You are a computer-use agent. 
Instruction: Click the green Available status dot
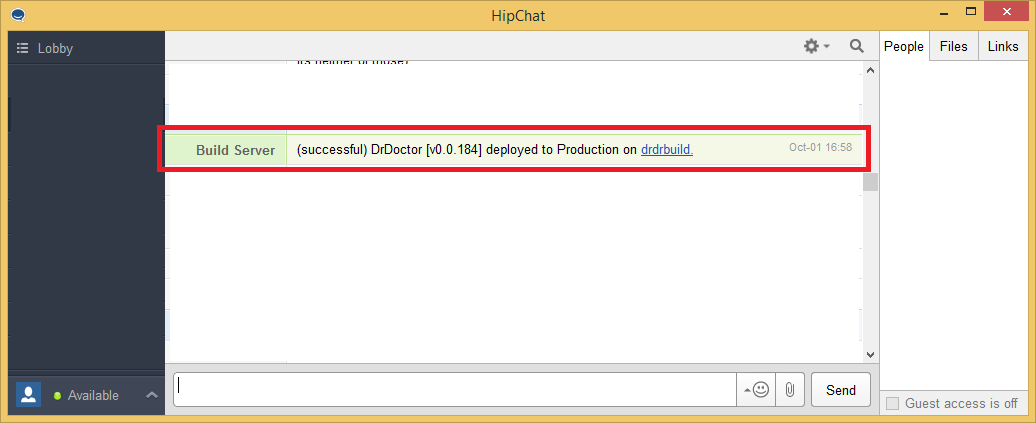(x=58, y=396)
